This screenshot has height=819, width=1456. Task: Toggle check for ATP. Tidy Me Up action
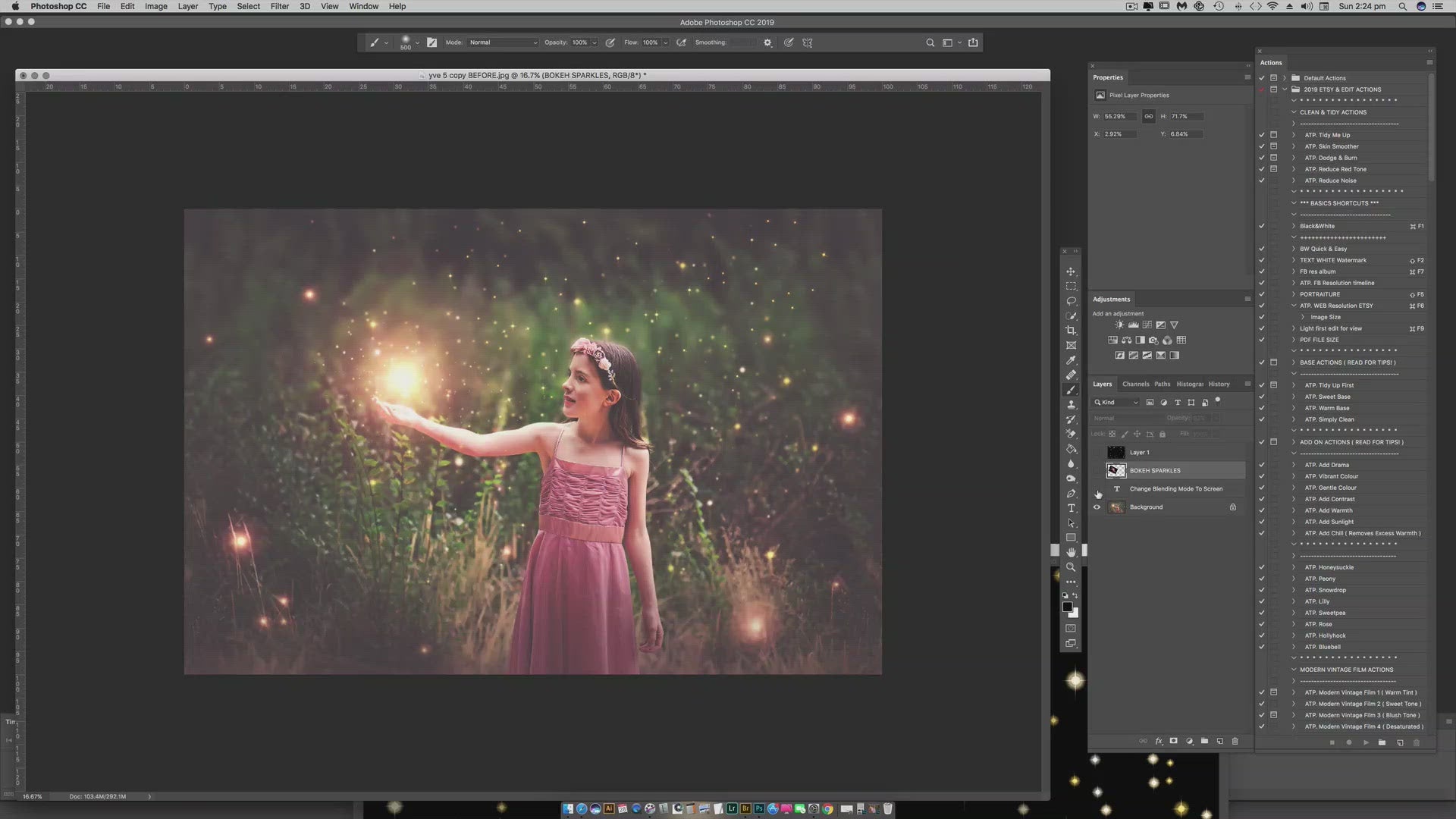pos(1262,135)
